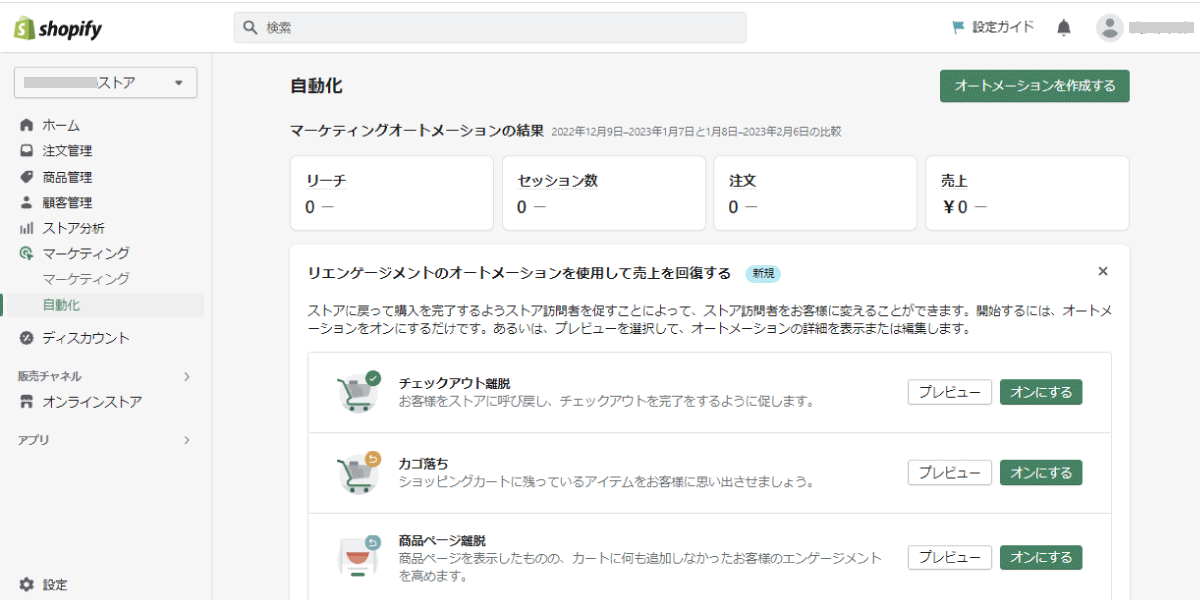Turn on カゴ落ち automation
This screenshot has width=1200, height=600.
1041,472
